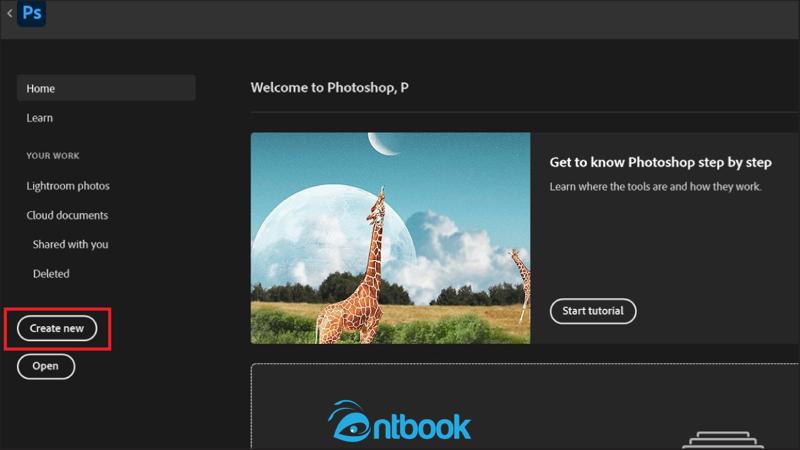View Shared with you files
The image size is (800, 450).
(x=70, y=244)
